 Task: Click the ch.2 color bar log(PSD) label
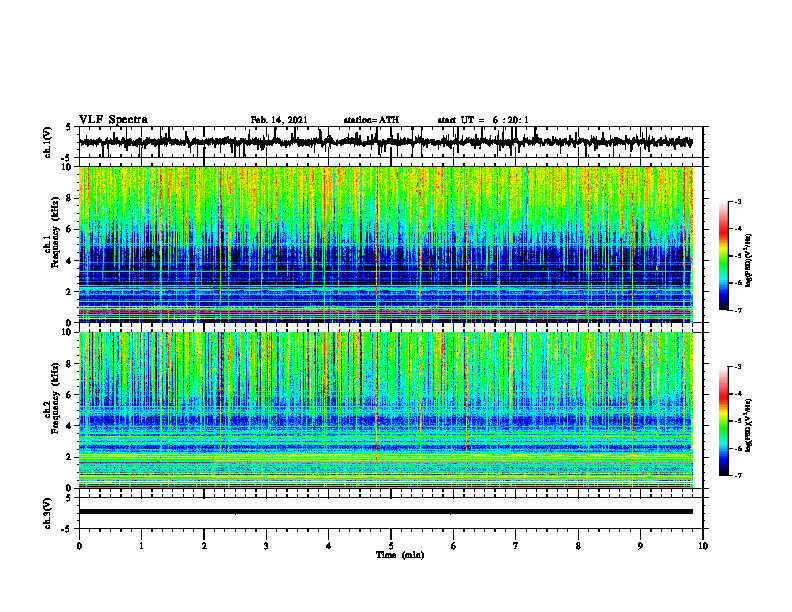(749, 425)
